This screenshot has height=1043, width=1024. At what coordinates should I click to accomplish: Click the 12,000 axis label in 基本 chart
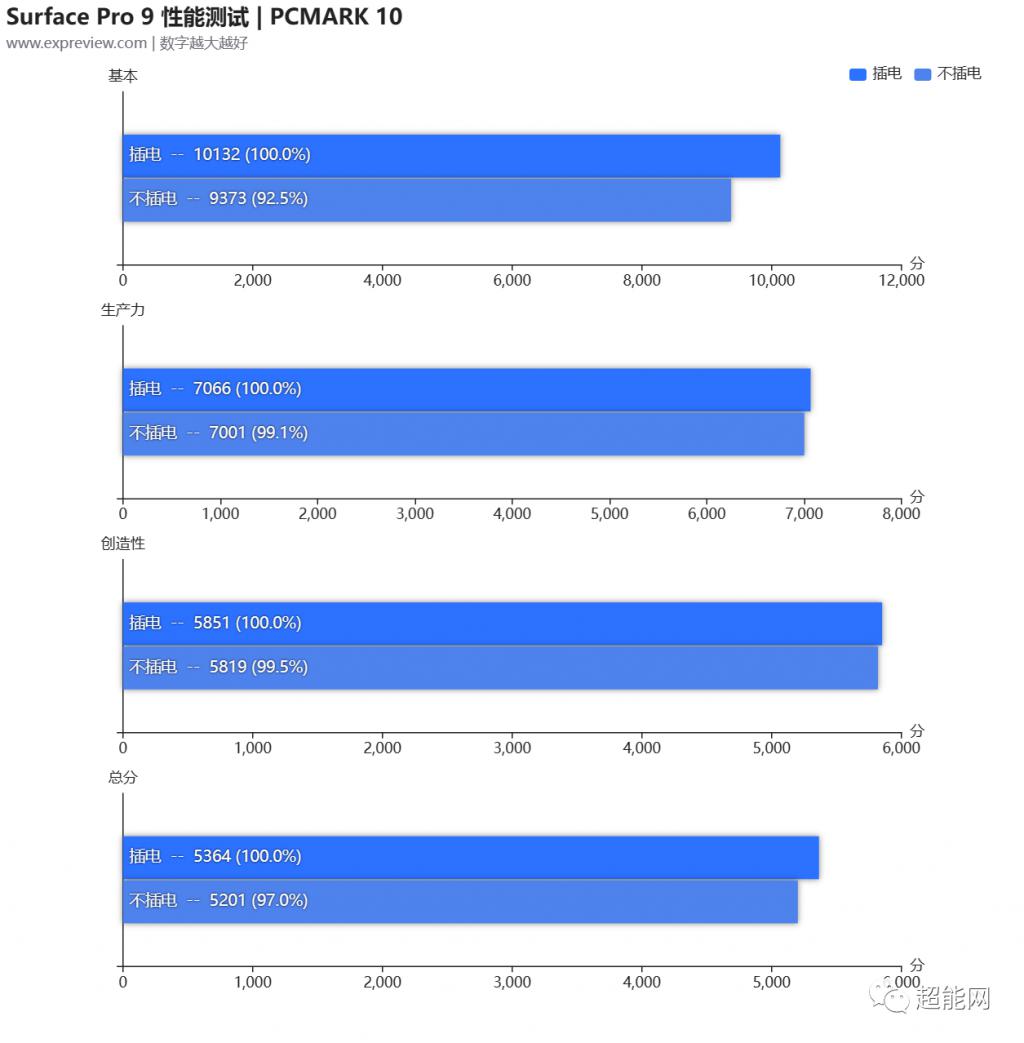pyautogui.click(x=901, y=280)
